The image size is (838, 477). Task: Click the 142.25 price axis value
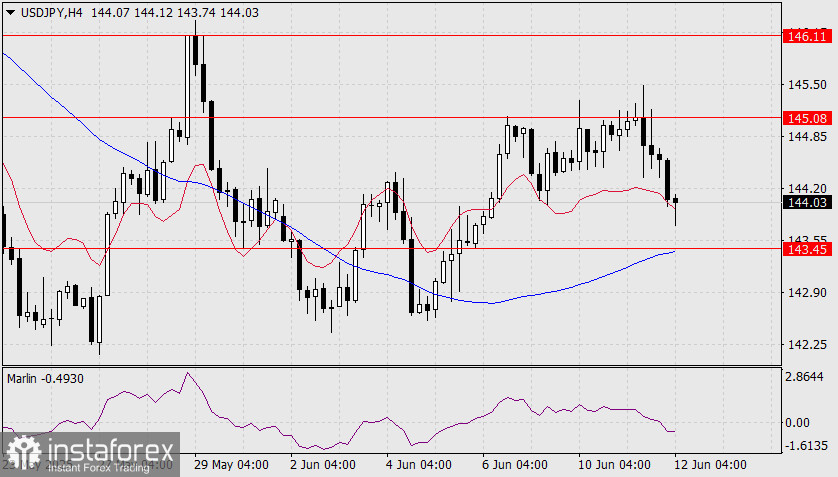807,345
